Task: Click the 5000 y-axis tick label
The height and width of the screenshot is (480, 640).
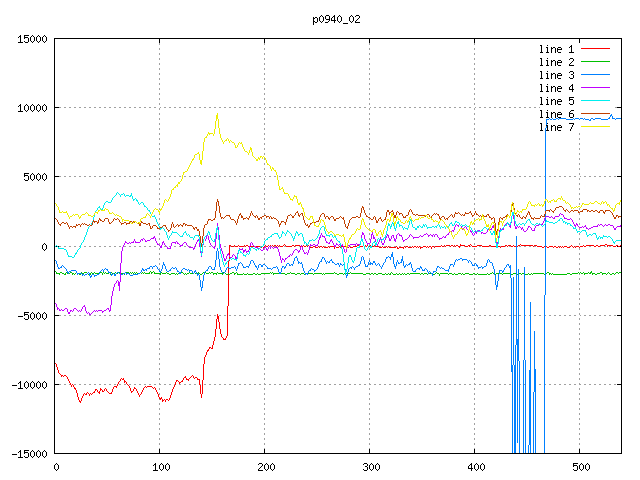Action: 34,177
